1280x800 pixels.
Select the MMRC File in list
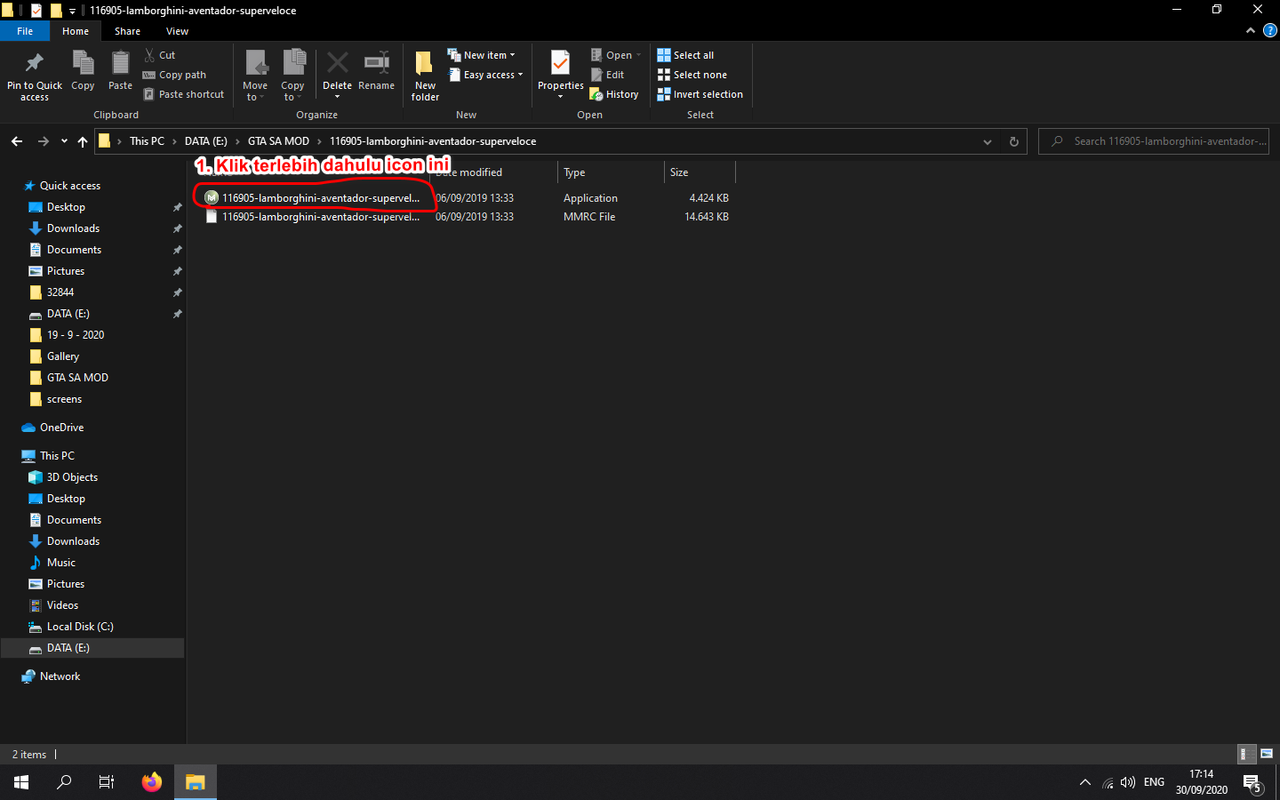point(466,216)
